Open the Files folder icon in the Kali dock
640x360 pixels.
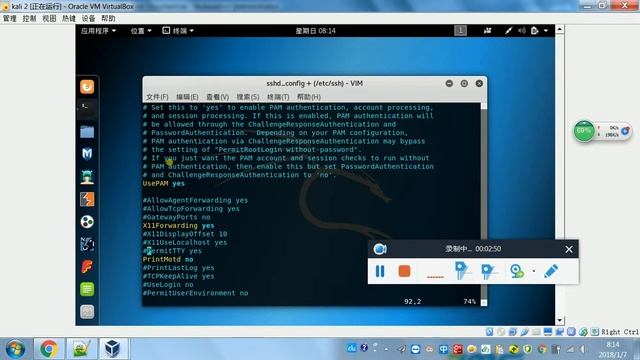point(87,131)
